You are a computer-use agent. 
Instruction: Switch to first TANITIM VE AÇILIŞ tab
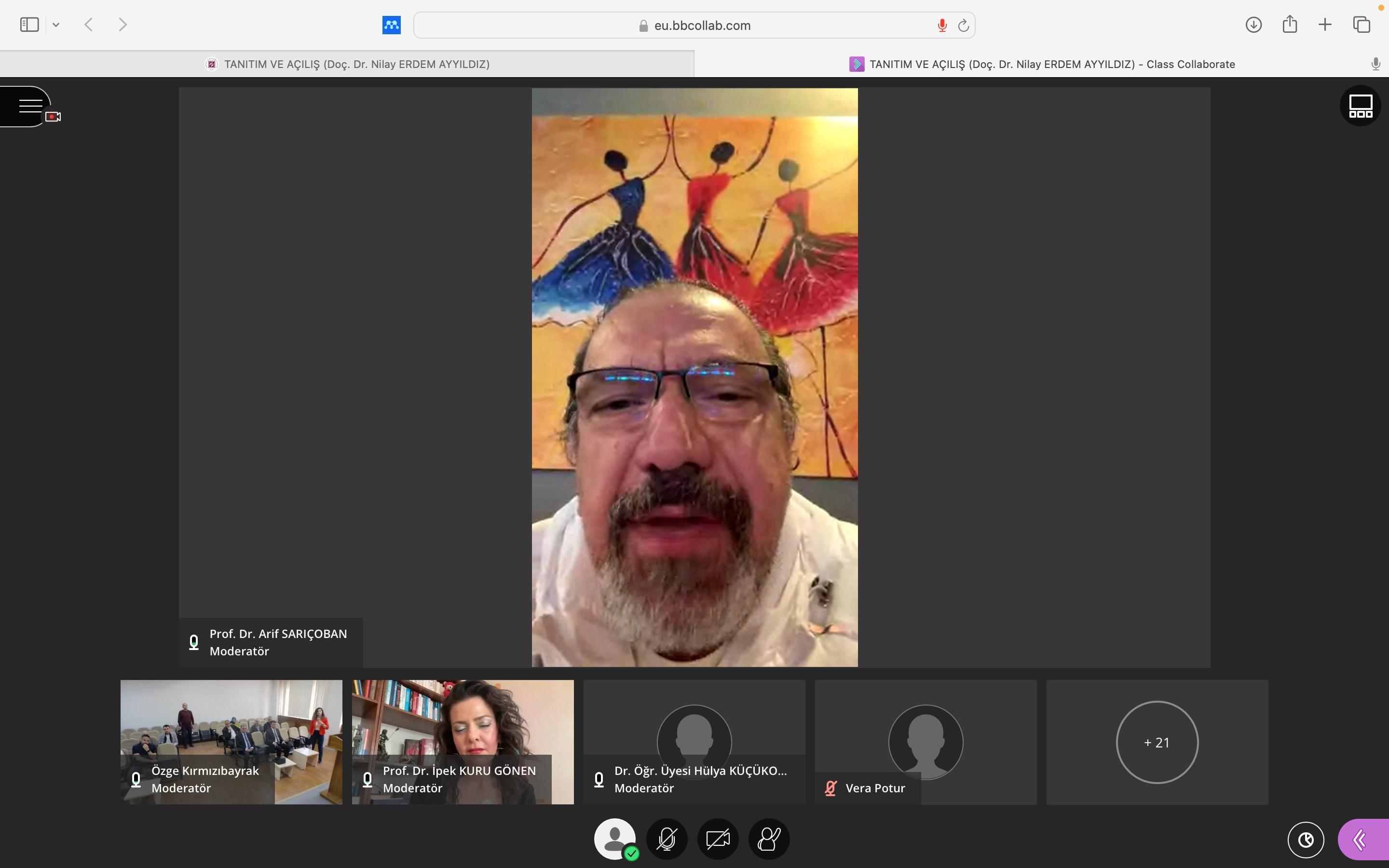coord(347,64)
